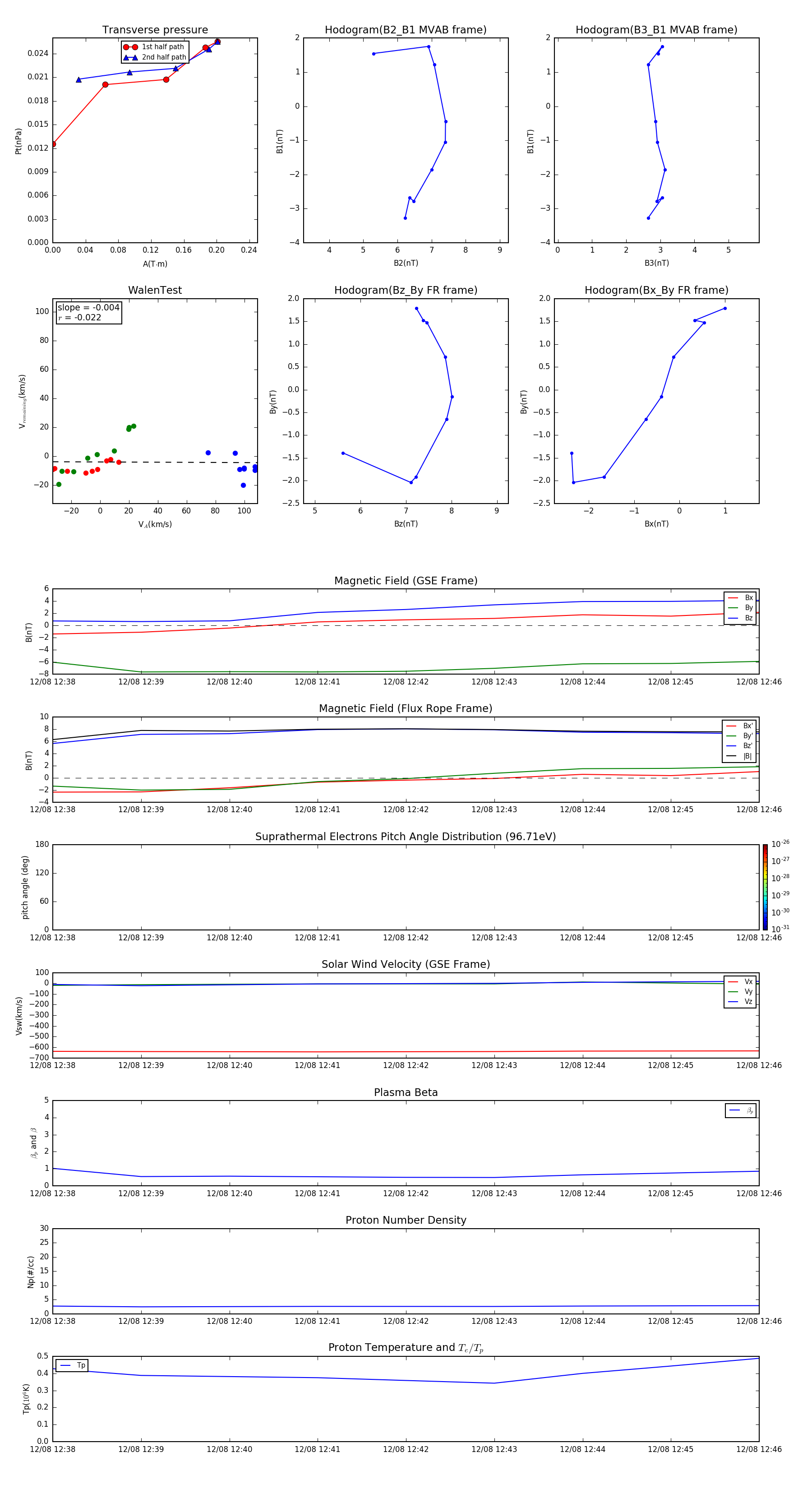Click the first blue triangle in Transverse pressure
The width and height of the screenshot is (812, 1489).
78,80
